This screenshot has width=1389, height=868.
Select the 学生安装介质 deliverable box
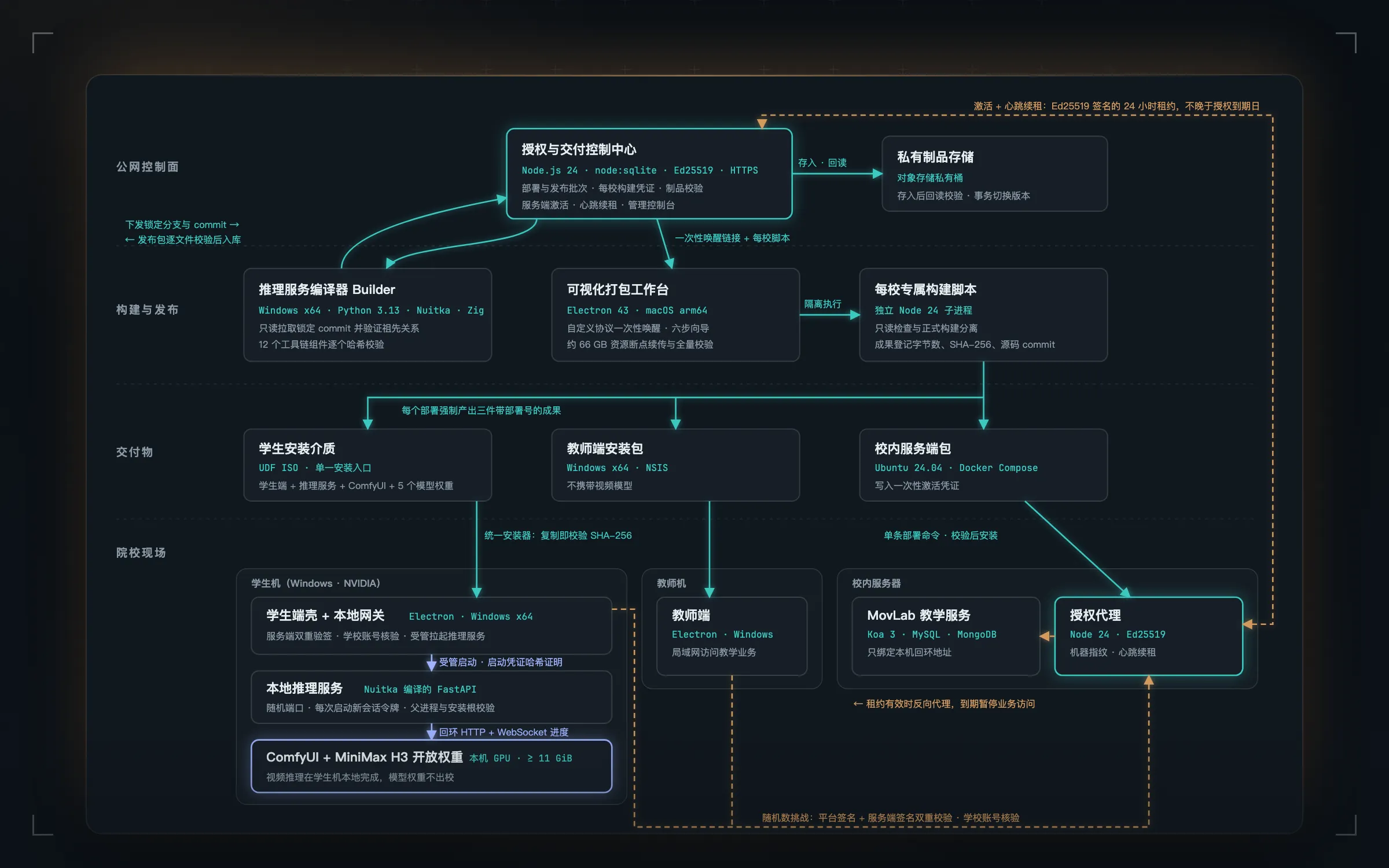point(368,465)
